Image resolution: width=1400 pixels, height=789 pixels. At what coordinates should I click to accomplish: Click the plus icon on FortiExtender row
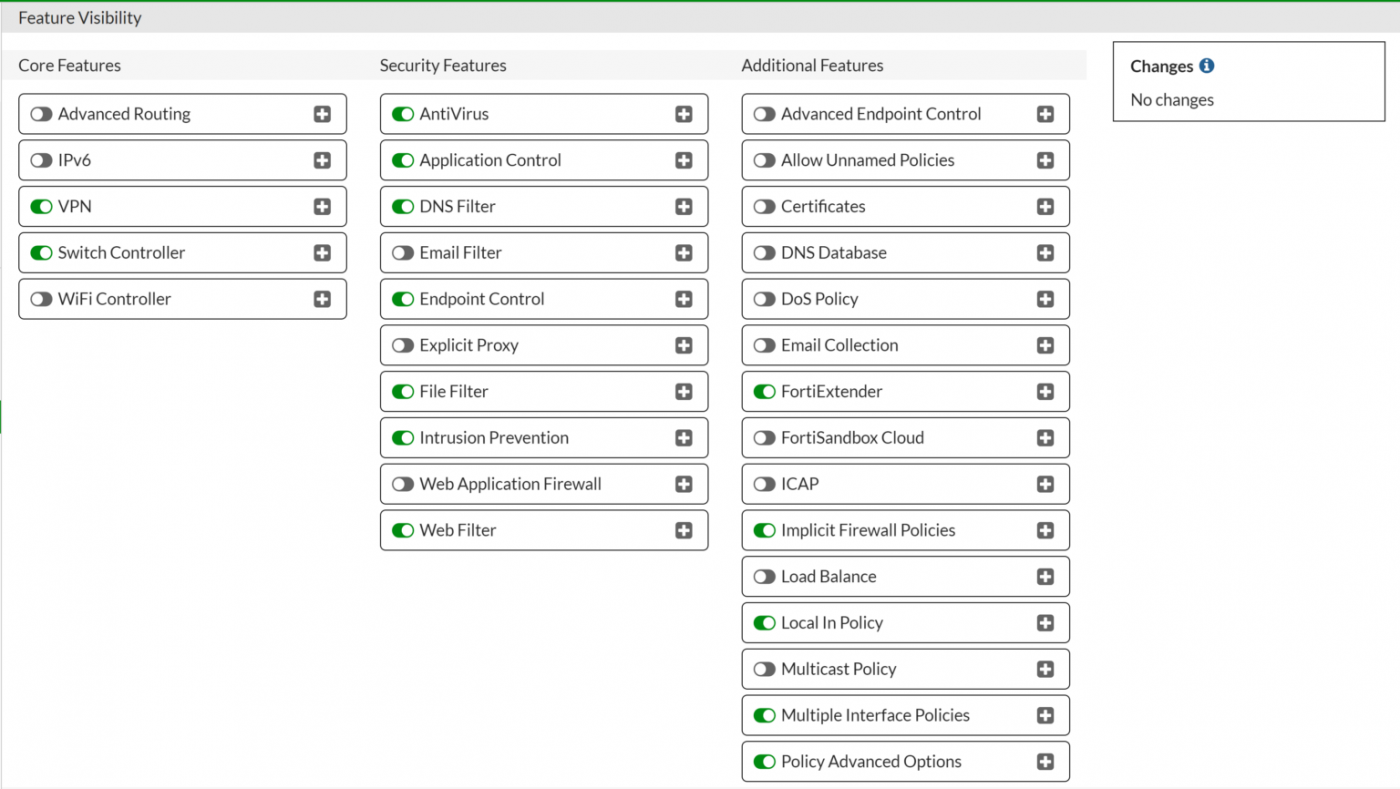1045,392
